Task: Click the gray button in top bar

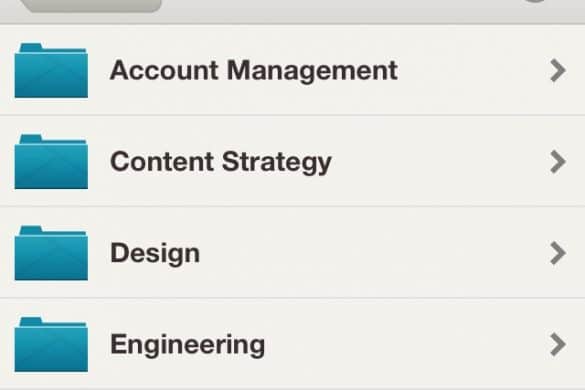Action: [x=91, y=5]
